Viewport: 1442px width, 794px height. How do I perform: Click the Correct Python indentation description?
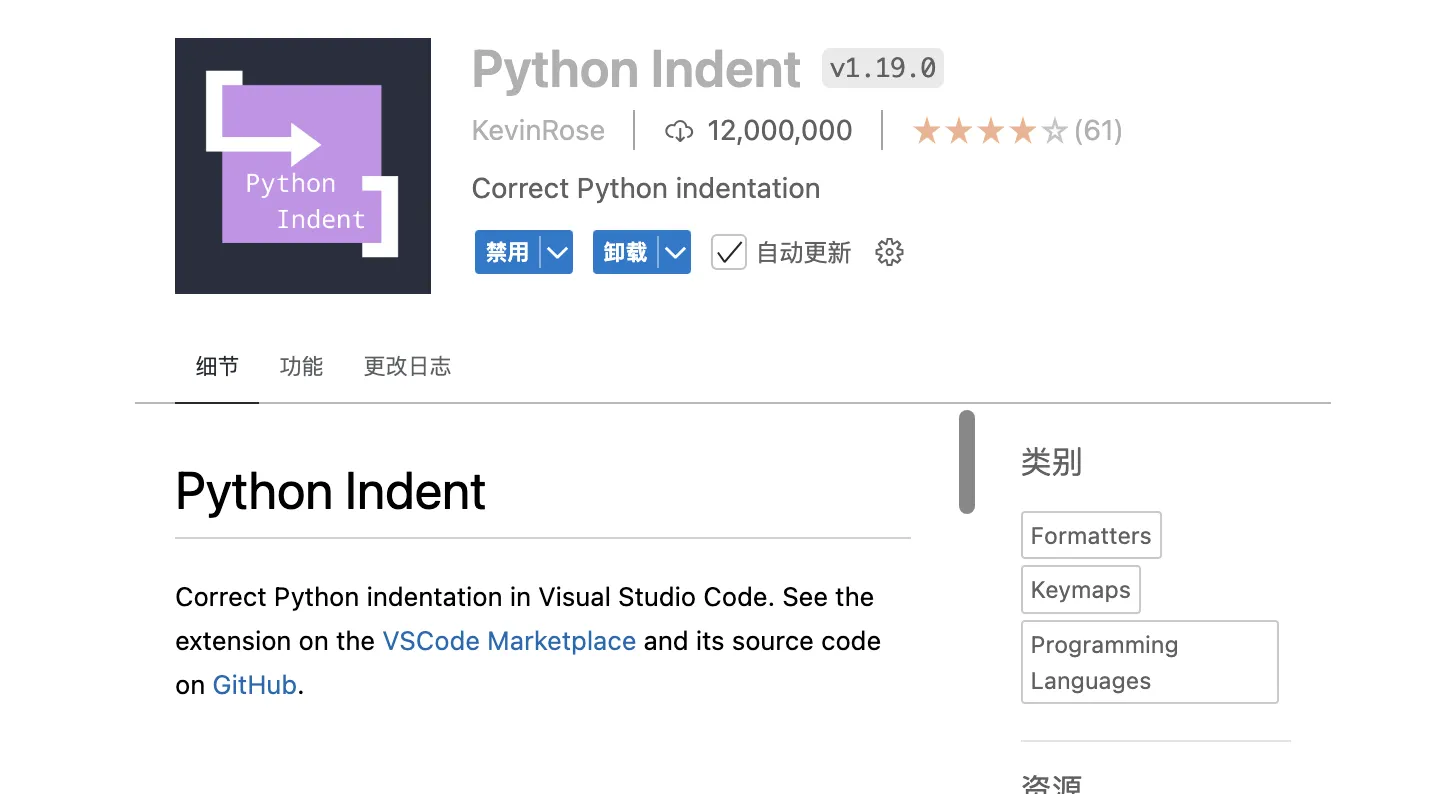coord(646,188)
